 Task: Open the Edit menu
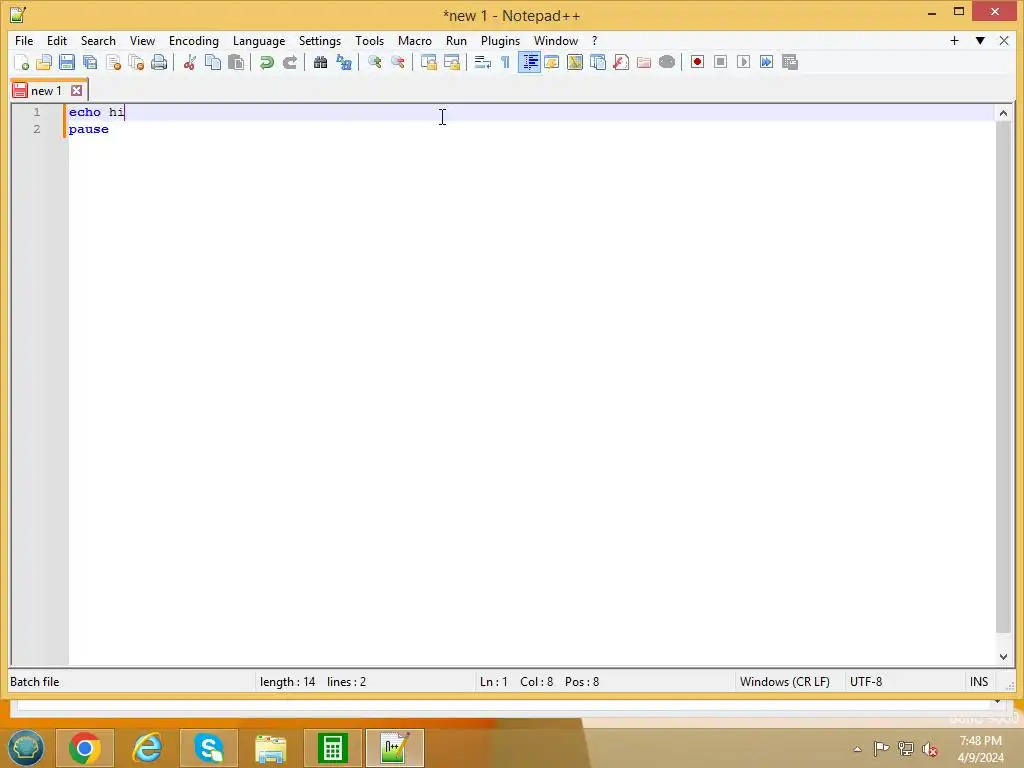click(x=57, y=40)
